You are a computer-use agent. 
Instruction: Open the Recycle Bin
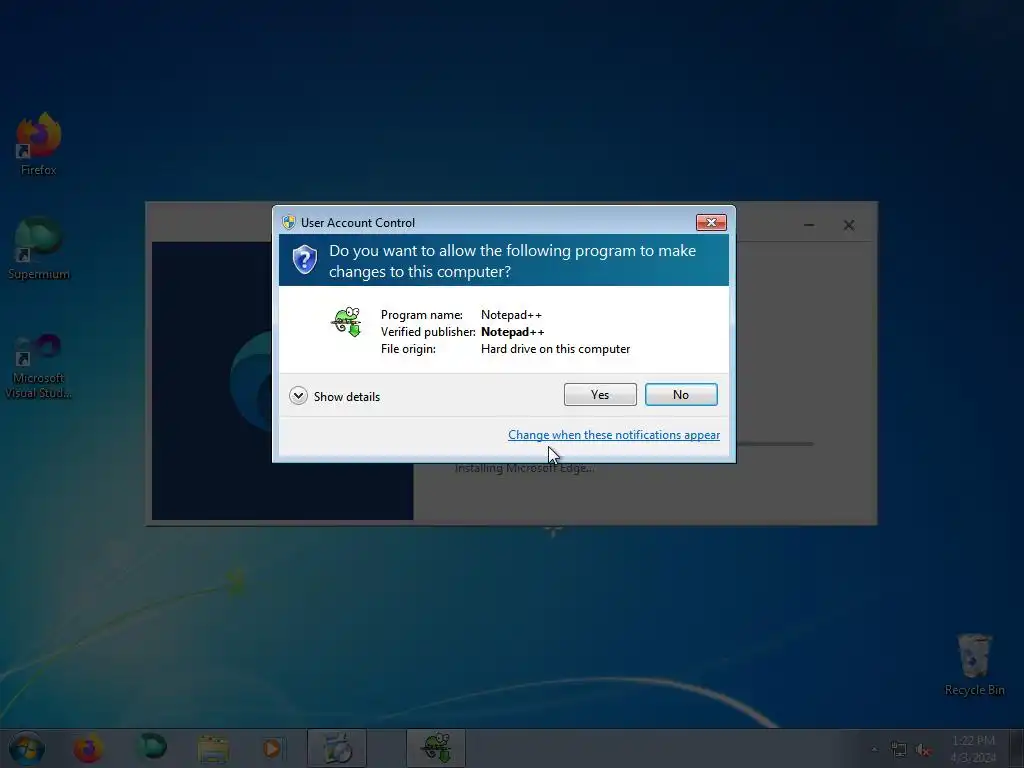[974, 664]
